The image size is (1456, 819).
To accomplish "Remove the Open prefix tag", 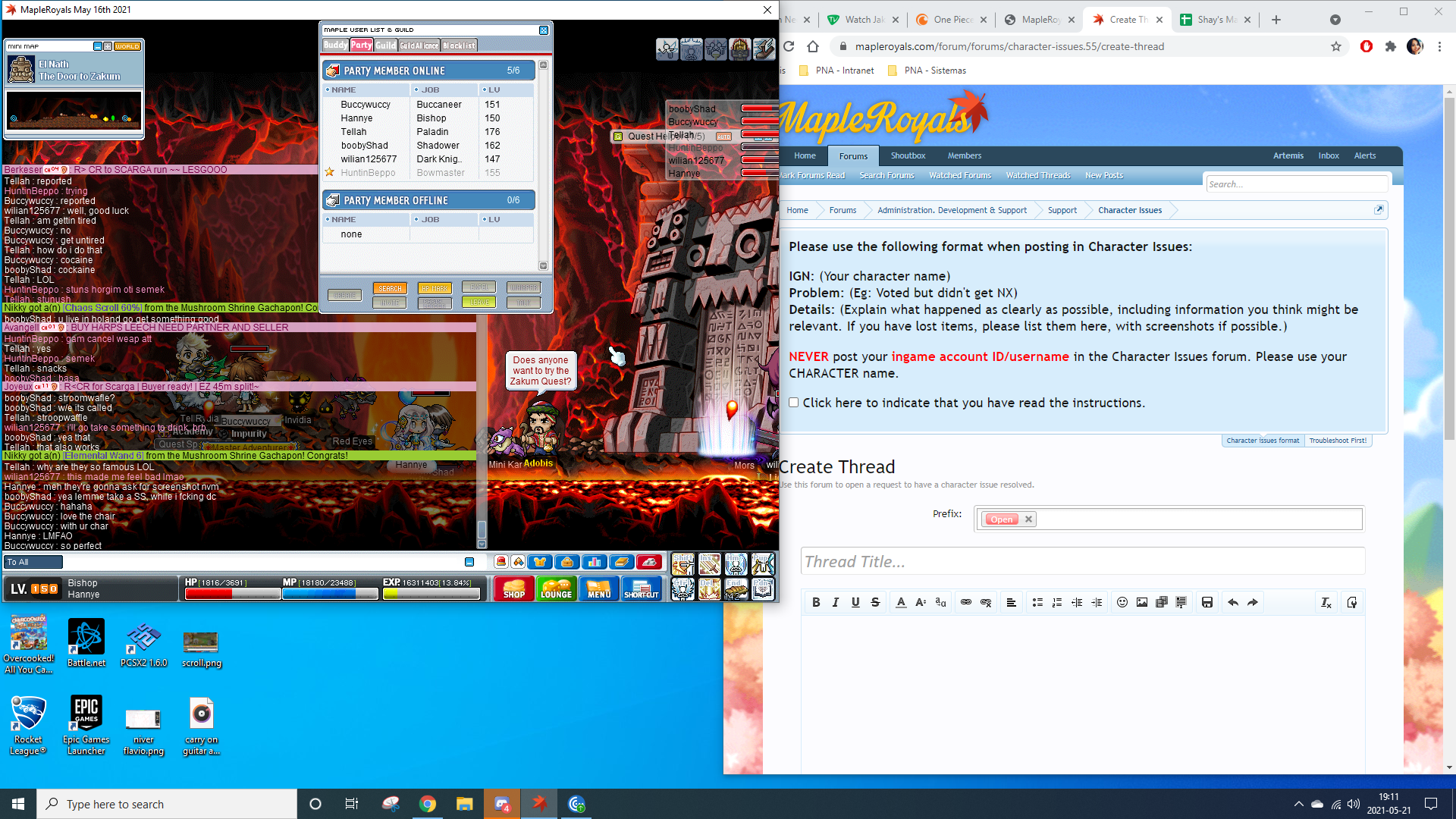I will [1028, 519].
